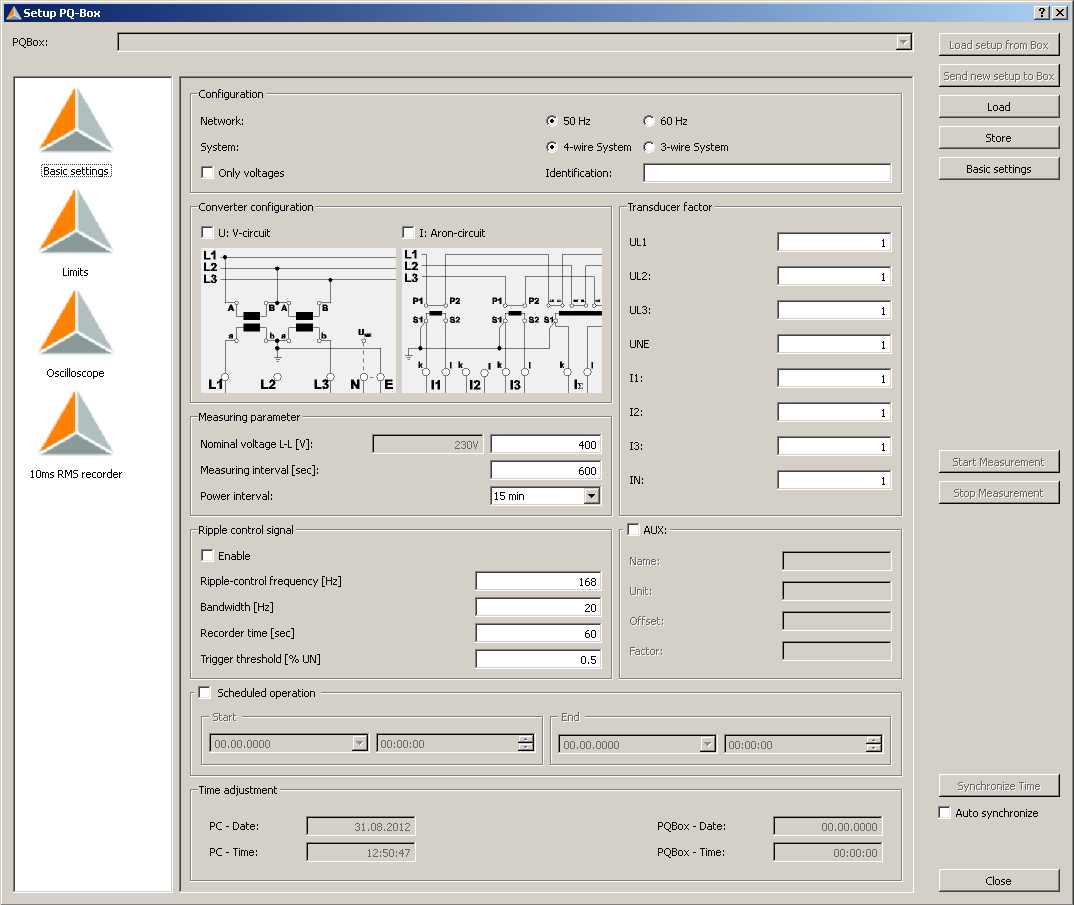Click the AUX Offset field
The height and width of the screenshot is (905, 1074).
(837, 621)
